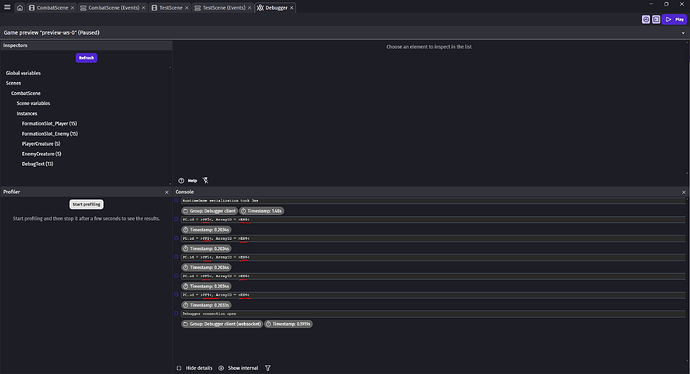Select the RuntimeGame serialization log message

(x=433, y=201)
